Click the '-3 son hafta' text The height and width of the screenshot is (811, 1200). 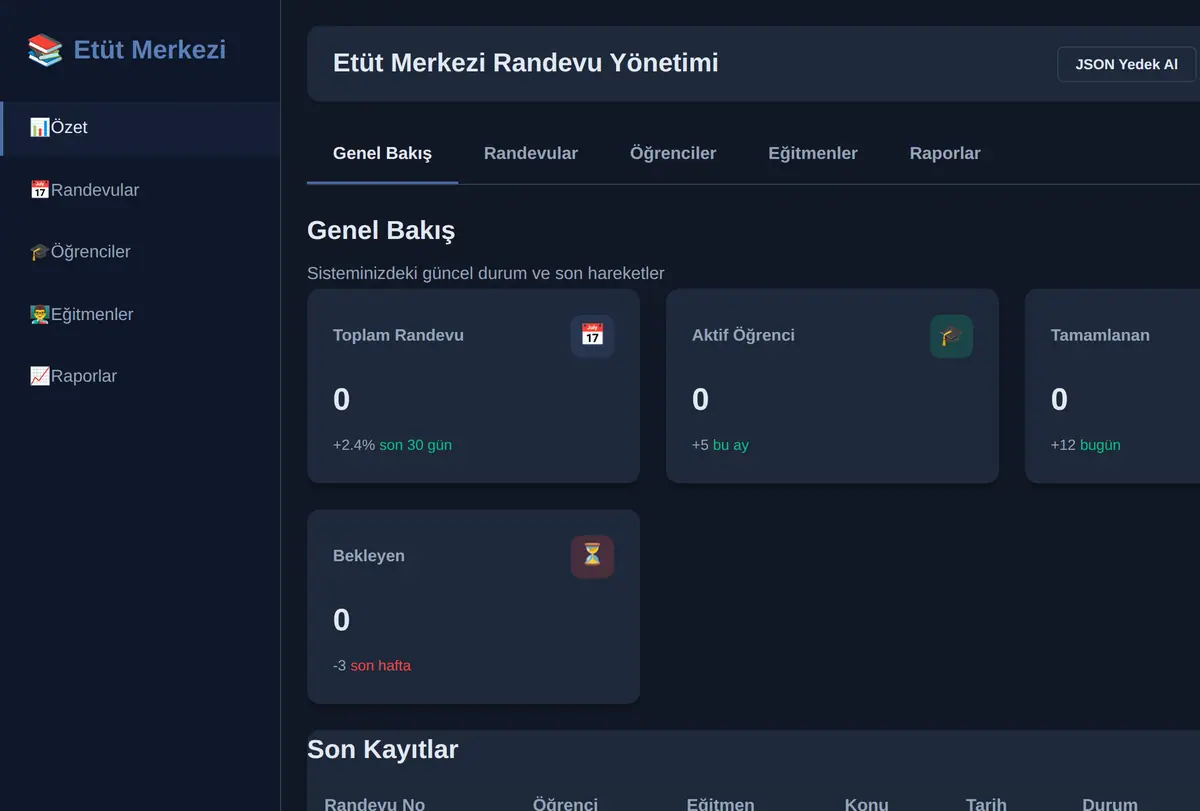click(x=372, y=666)
